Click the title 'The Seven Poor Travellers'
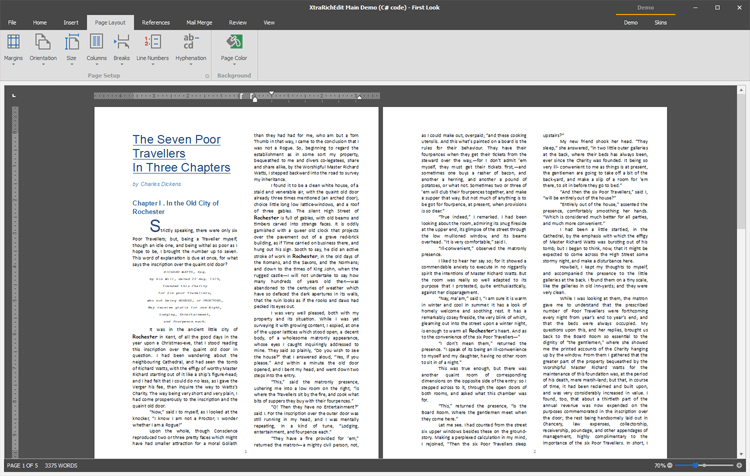The image size is (750, 476). click(x=176, y=146)
